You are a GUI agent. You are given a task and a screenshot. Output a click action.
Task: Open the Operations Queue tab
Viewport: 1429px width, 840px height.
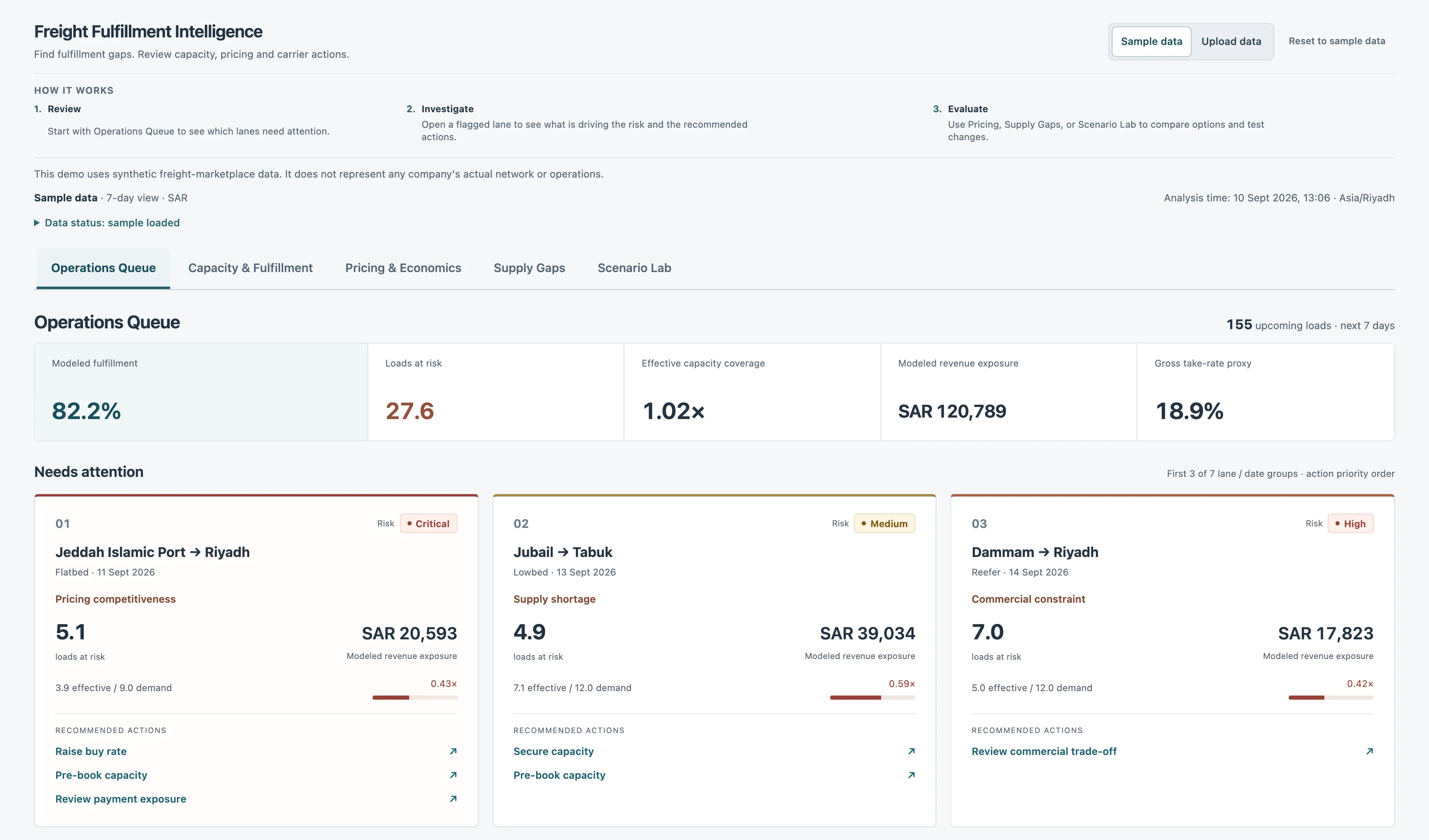point(103,268)
